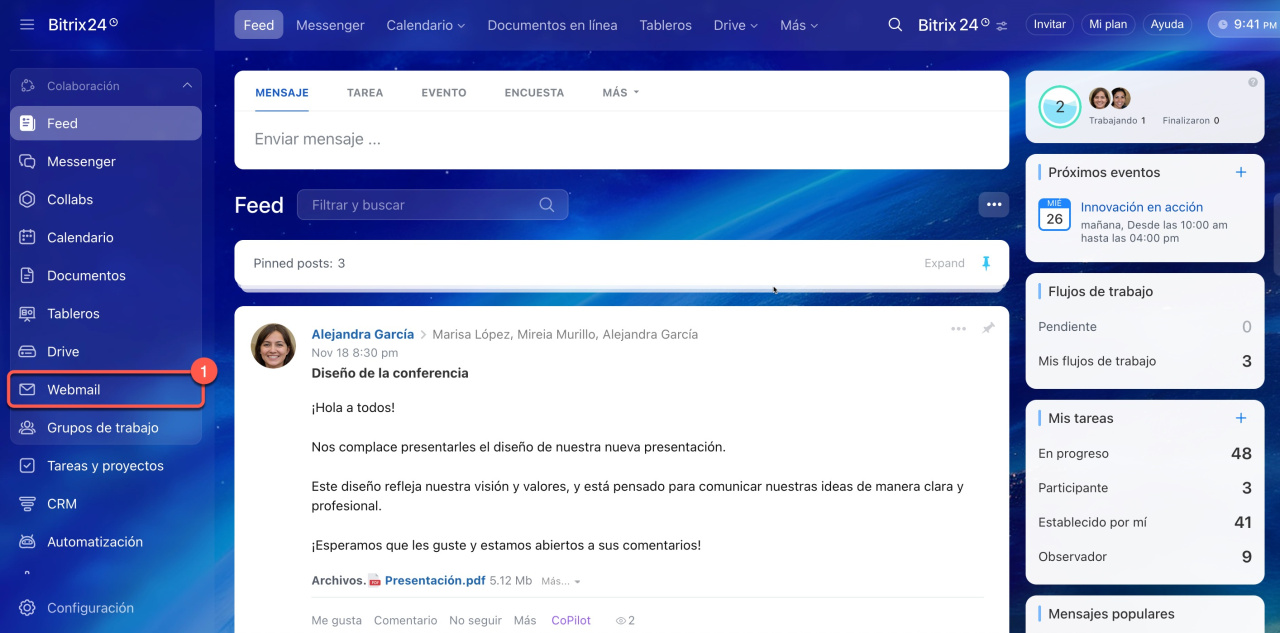Open the Presentación.pdf attachment link

(x=434, y=580)
